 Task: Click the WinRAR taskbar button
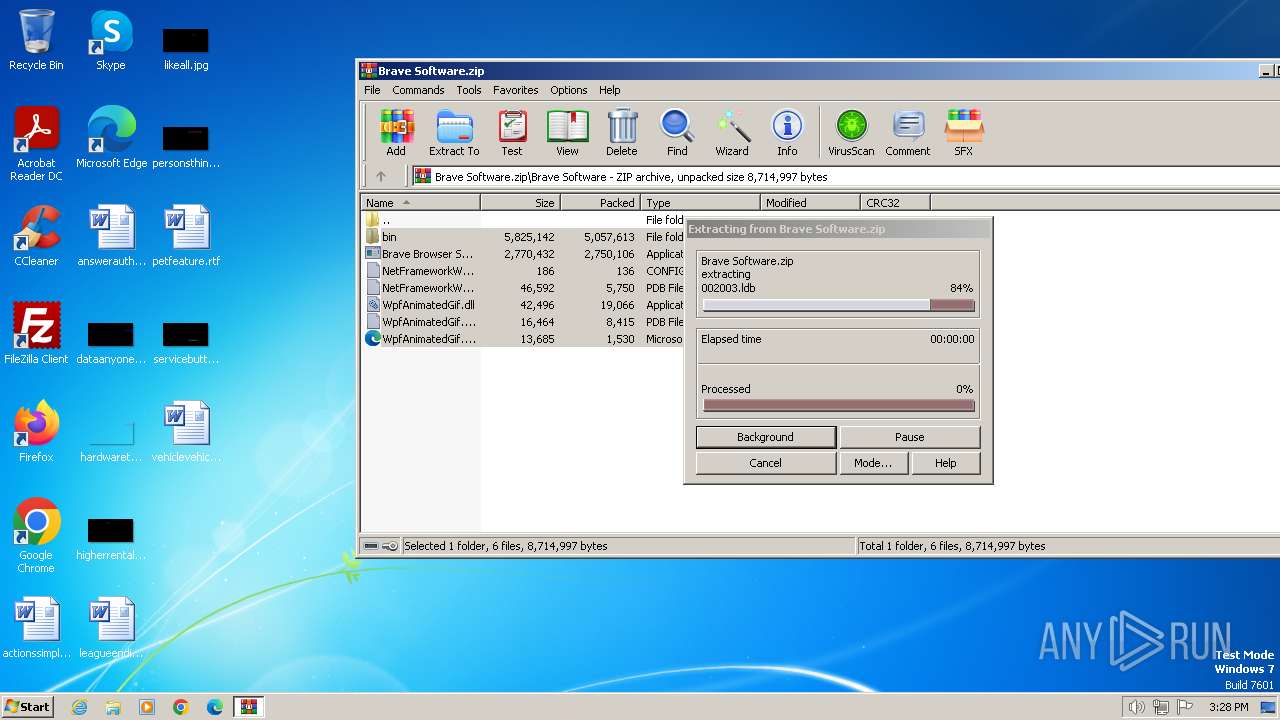(x=248, y=707)
